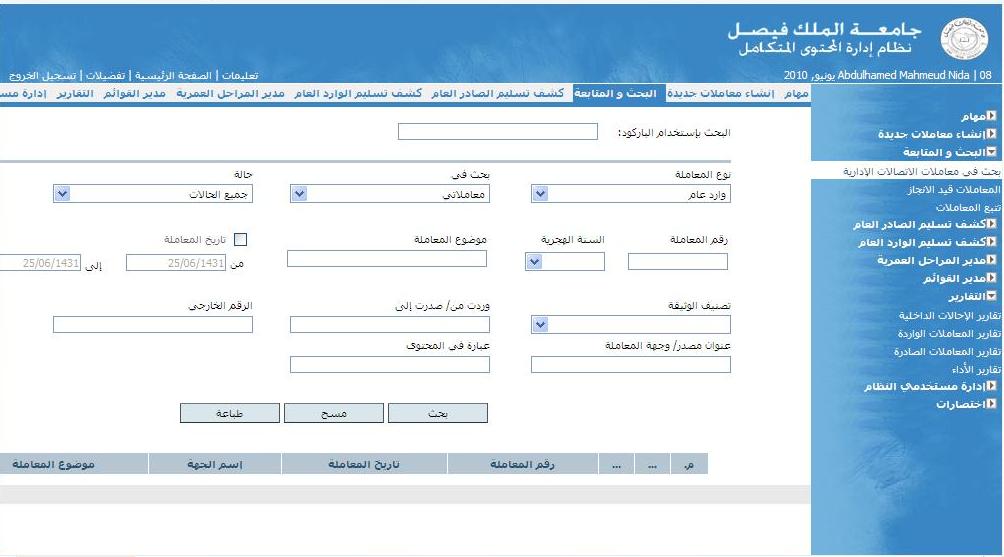Click موضوع المعاملة input field
This screenshot has height=557, width=1004.
pyautogui.click(x=387, y=259)
